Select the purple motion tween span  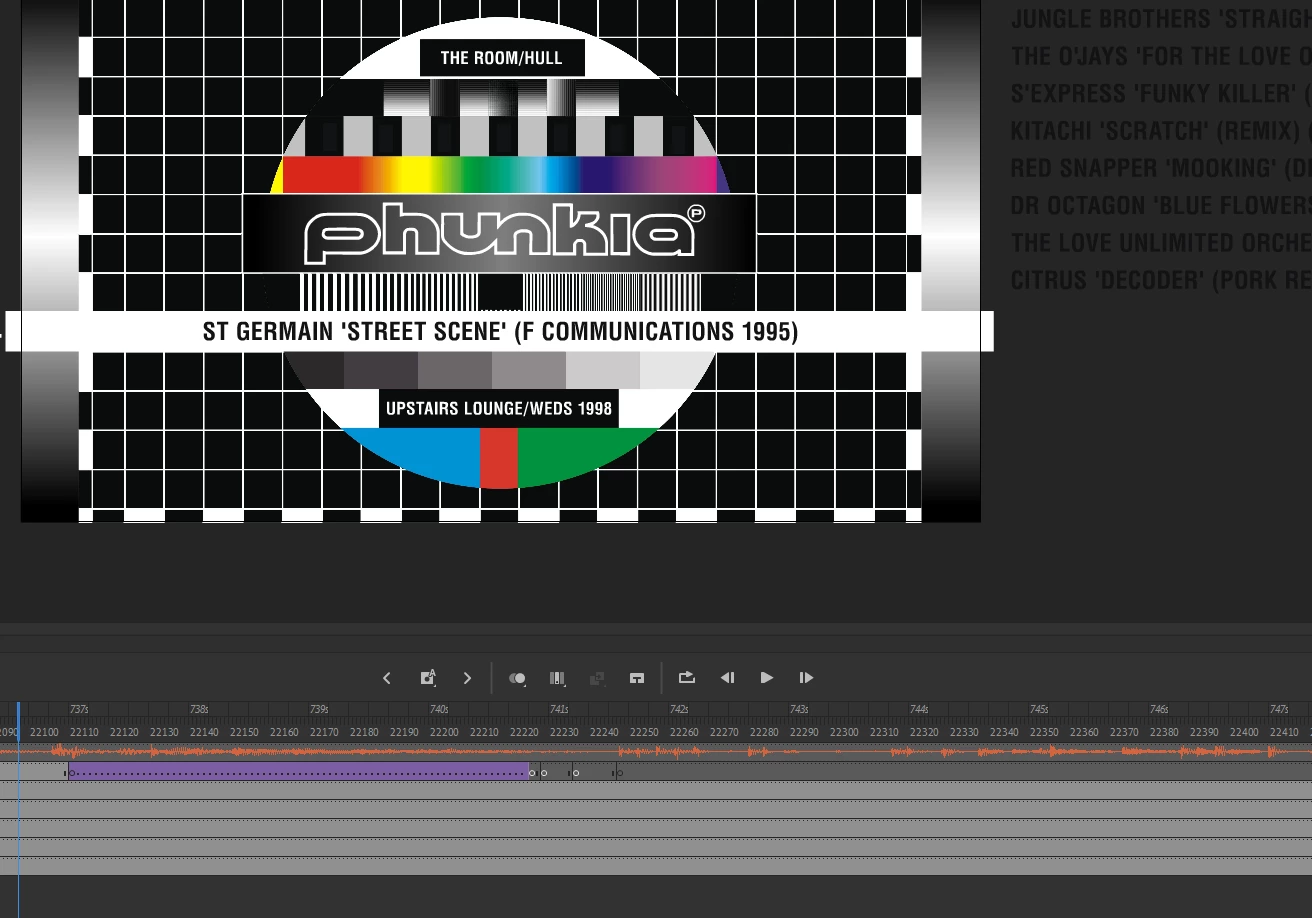[x=298, y=771]
